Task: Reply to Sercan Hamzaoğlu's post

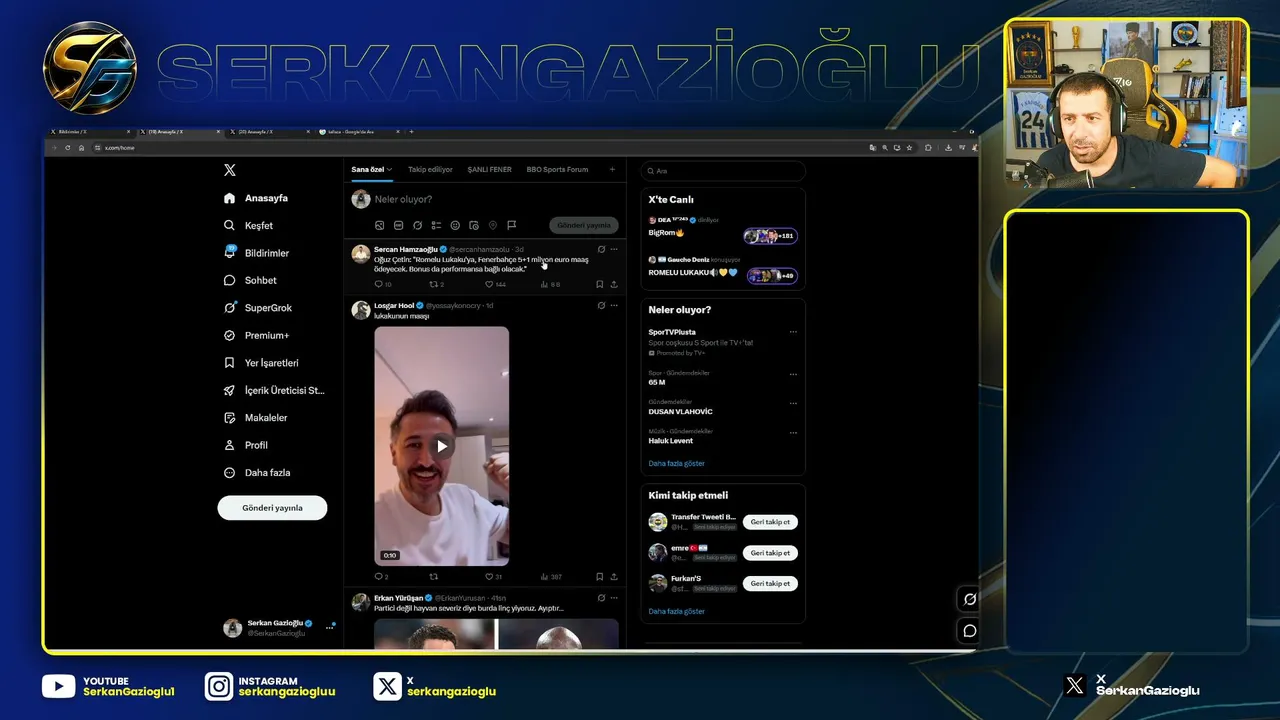Action: (x=379, y=284)
